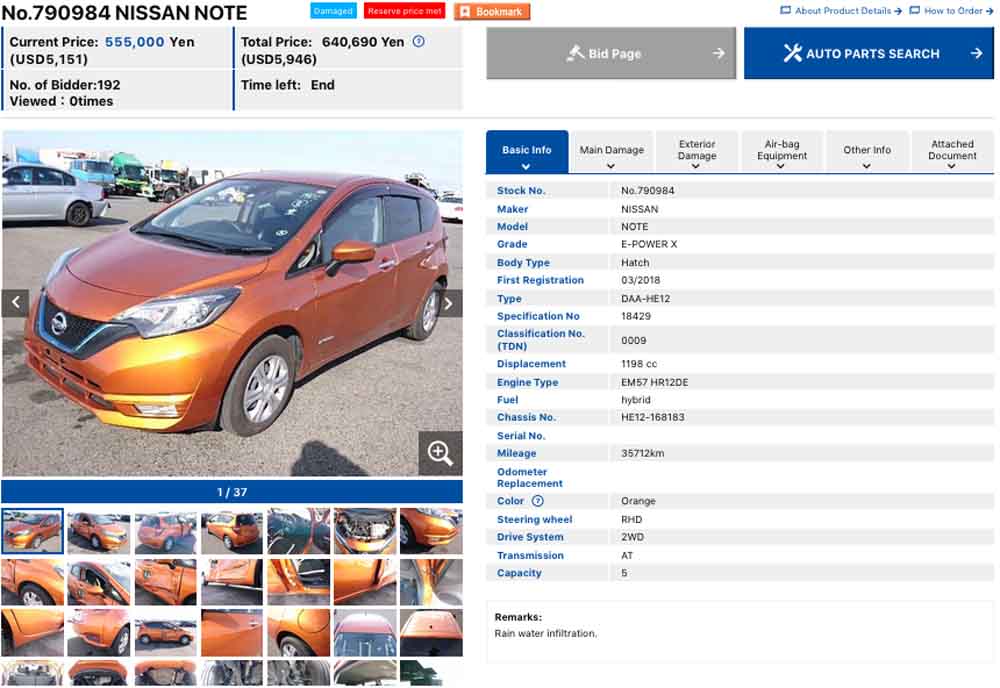This screenshot has height=688, width=1000.
Task: Click chevron under Attached Document tab
Action: coord(952,166)
